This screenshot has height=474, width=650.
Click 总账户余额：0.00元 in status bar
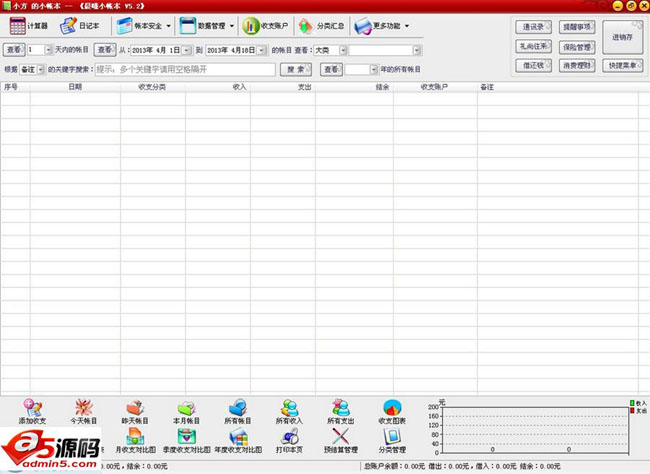click(394, 467)
